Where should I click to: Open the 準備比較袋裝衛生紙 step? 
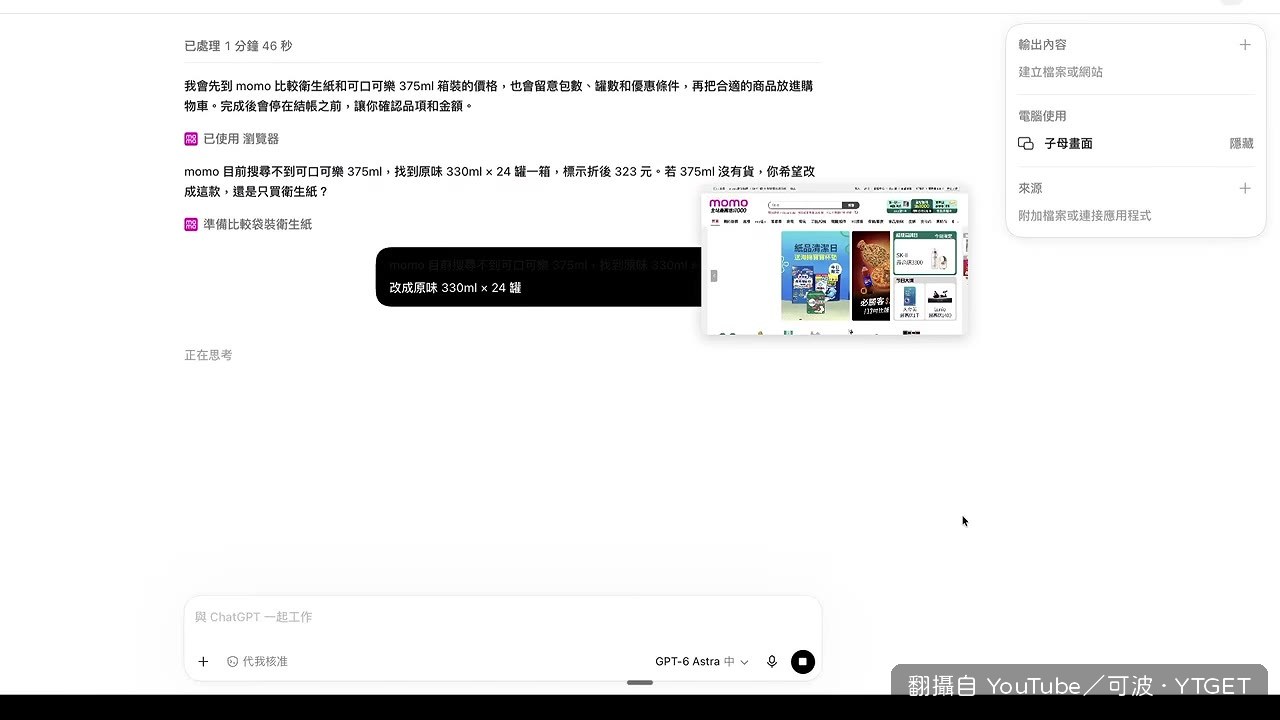[x=248, y=224]
